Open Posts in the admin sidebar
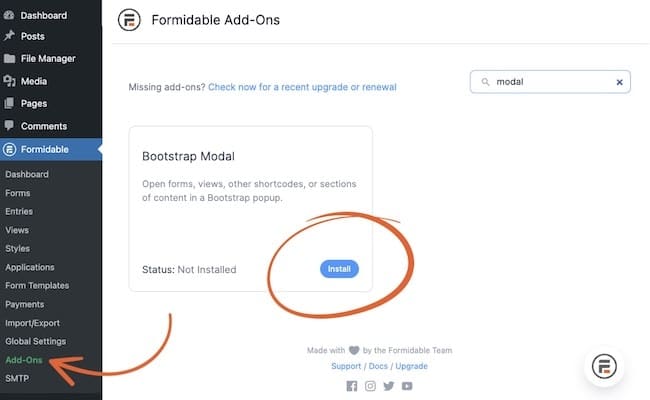Screen dimensions: 650x400 [33, 36]
